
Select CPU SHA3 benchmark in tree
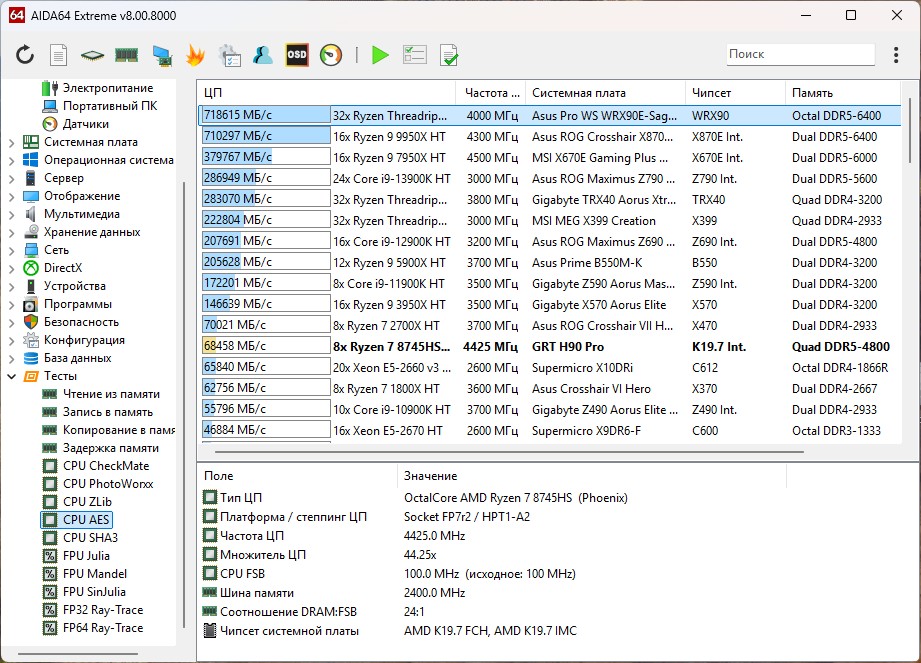pos(88,538)
